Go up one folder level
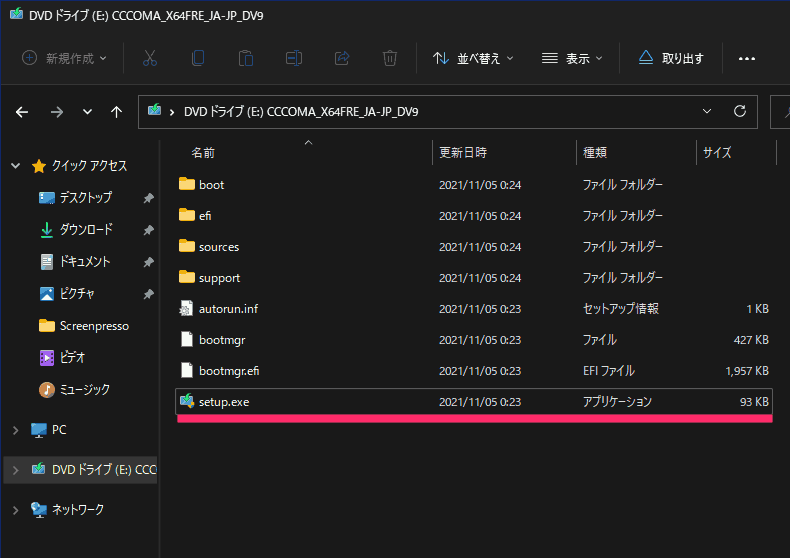The width and height of the screenshot is (790, 558). coord(116,112)
